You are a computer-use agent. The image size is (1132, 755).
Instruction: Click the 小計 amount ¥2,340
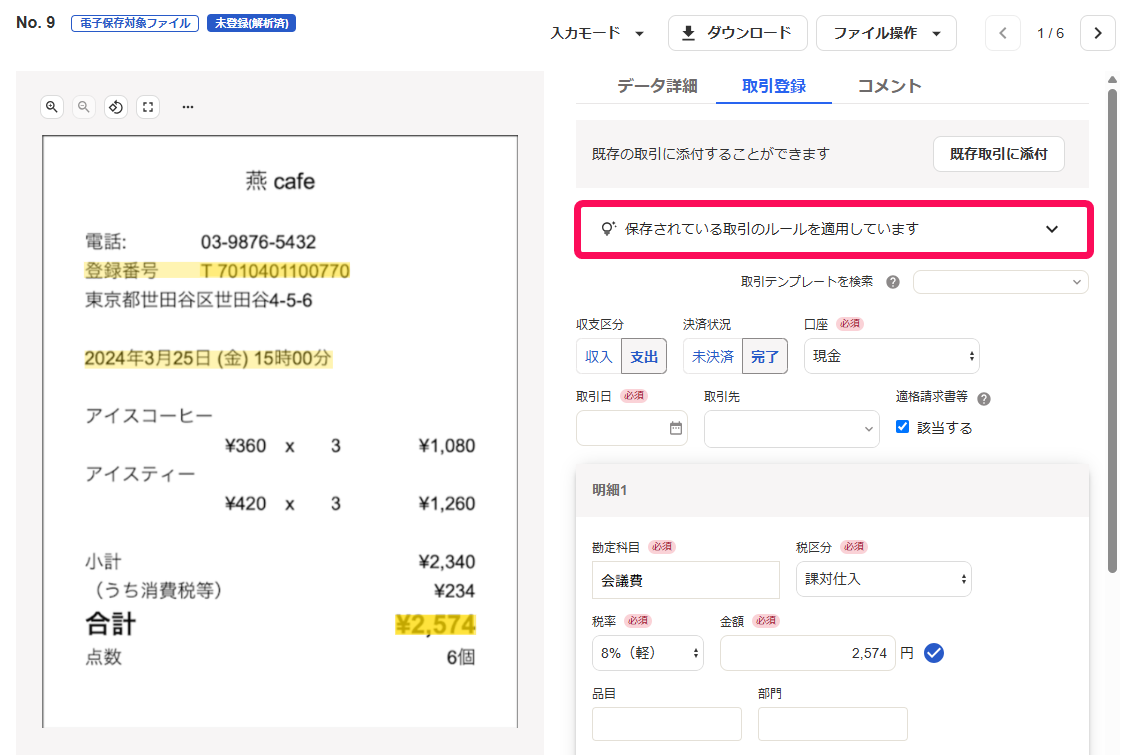coord(447,562)
